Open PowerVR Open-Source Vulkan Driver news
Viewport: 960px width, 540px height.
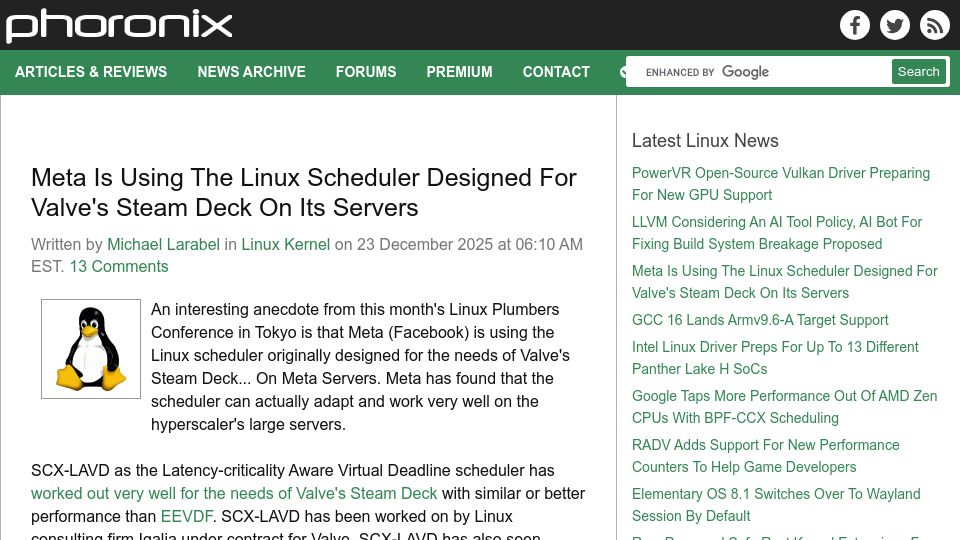click(781, 184)
